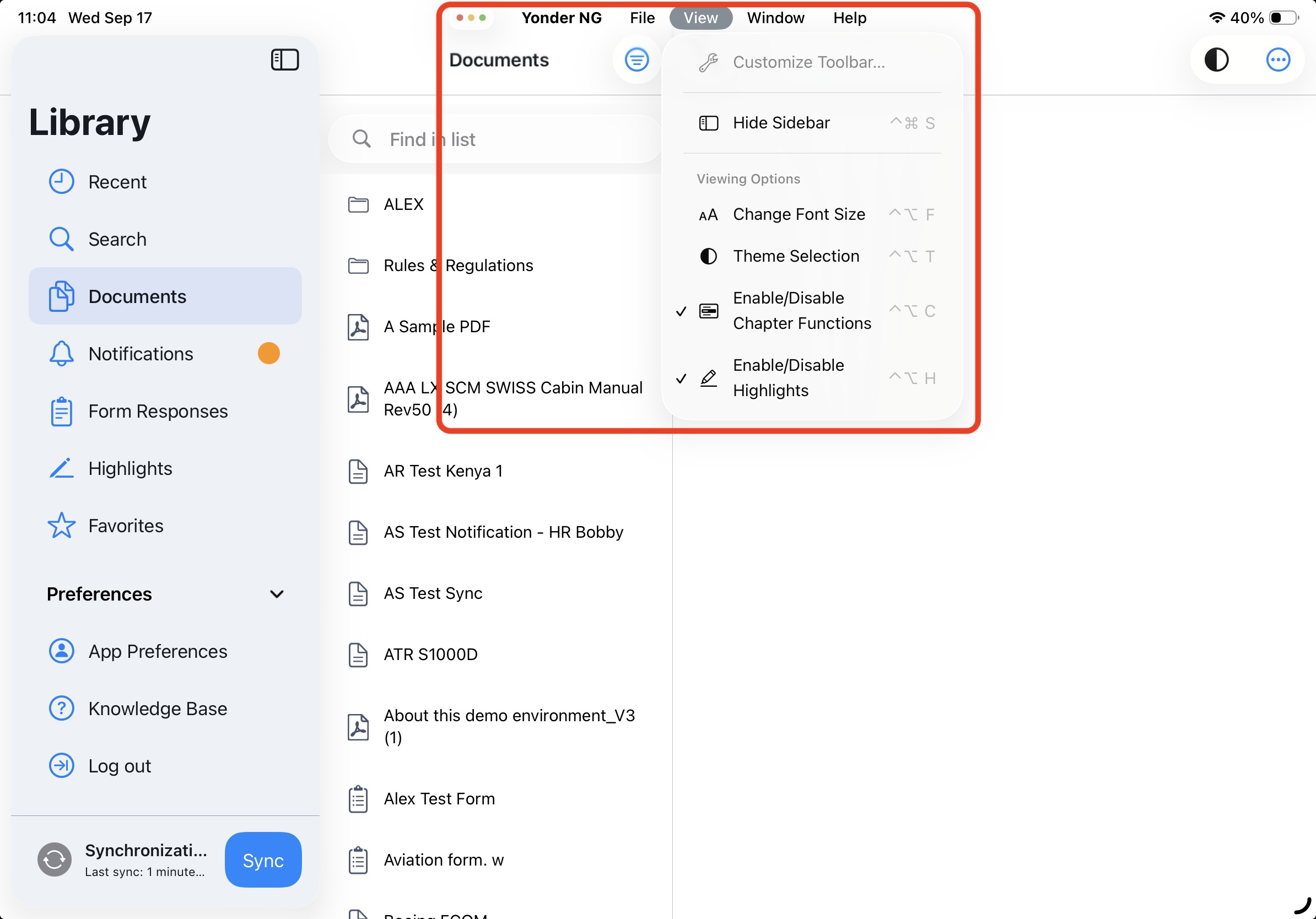1316x919 pixels.
Task: Click the synchronization status icon
Action: pos(55,859)
